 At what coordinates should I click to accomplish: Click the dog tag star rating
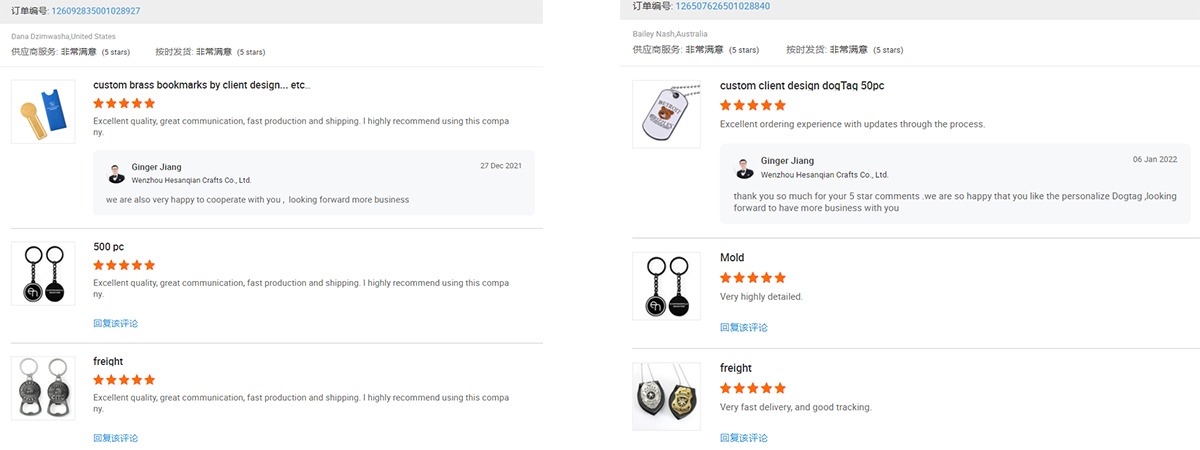[752, 105]
